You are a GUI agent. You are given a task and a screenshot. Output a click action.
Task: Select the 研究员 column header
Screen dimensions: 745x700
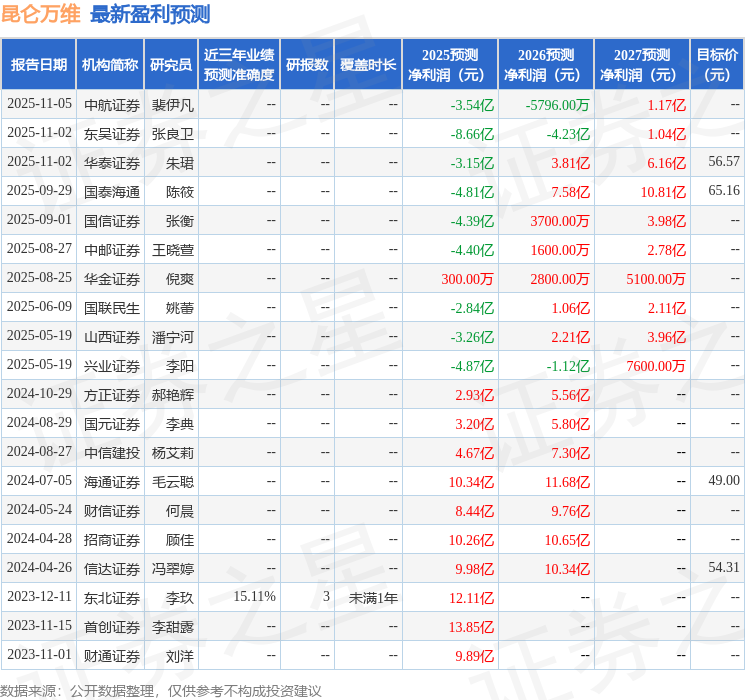pyautogui.click(x=171, y=65)
